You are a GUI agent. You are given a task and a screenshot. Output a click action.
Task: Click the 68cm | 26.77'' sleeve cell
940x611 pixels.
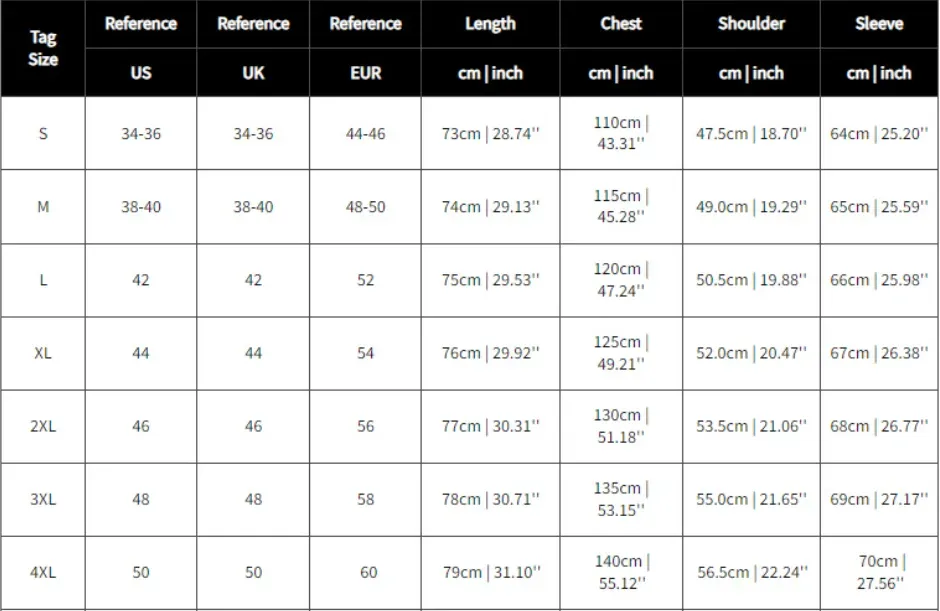tap(879, 426)
